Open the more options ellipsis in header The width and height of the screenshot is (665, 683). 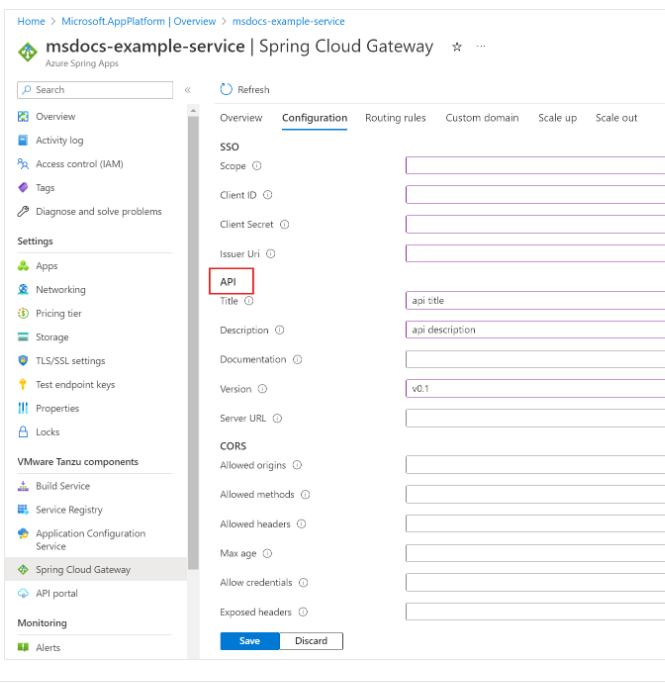(x=481, y=46)
